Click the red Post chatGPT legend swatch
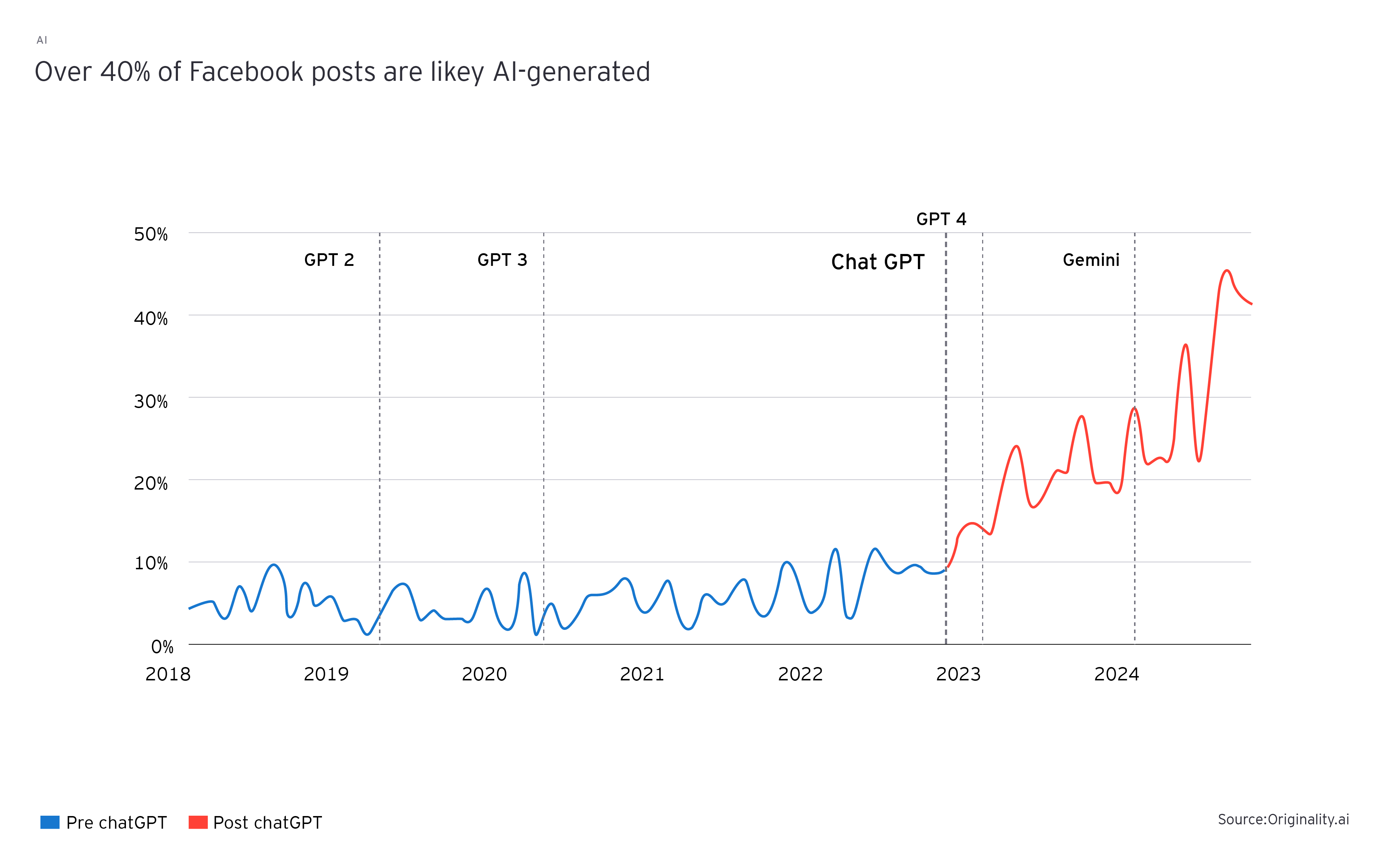The image size is (1386, 868). pyautogui.click(x=198, y=822)
